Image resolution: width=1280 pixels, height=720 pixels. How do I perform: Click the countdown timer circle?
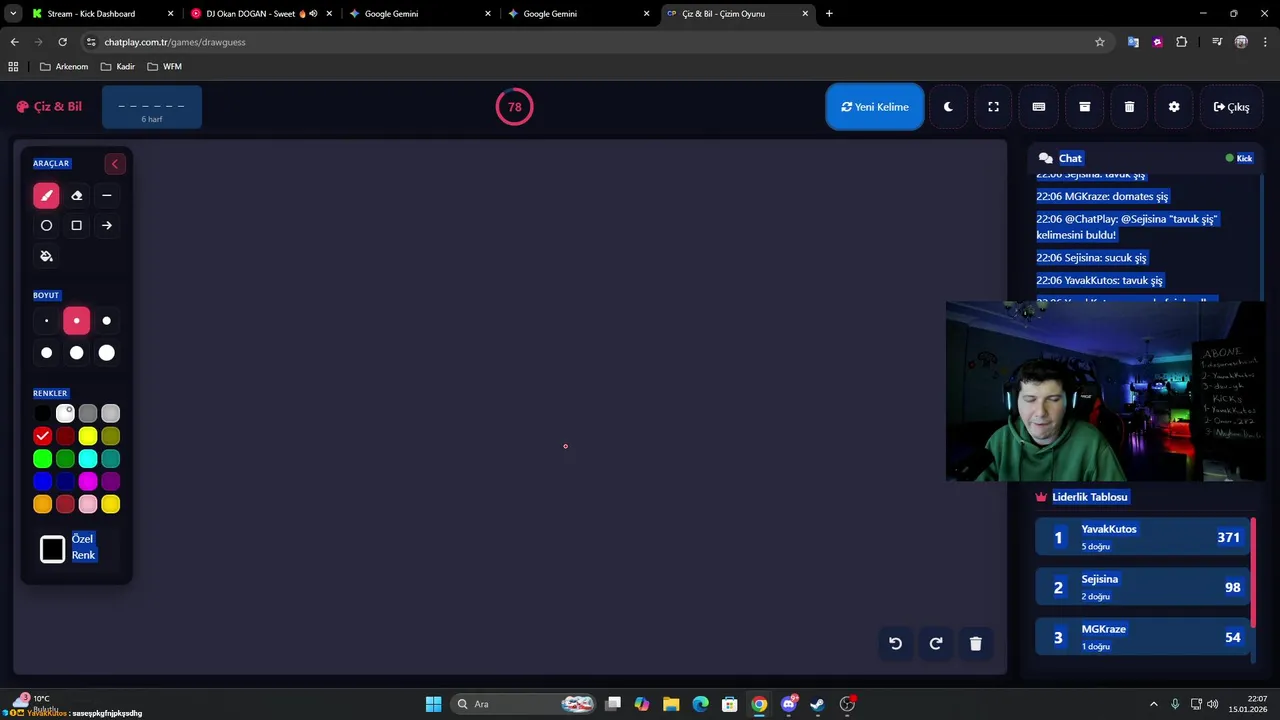[x=514, y=107]
